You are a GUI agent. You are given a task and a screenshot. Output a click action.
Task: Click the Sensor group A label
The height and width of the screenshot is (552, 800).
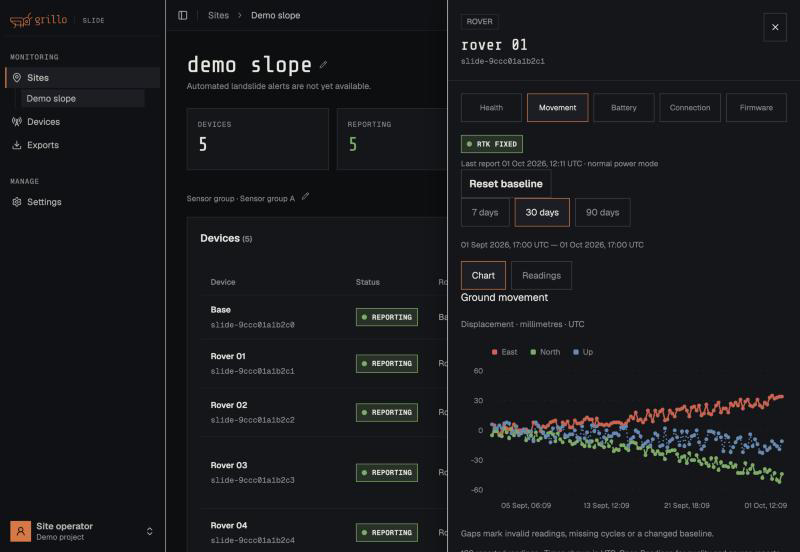(267, 198)
